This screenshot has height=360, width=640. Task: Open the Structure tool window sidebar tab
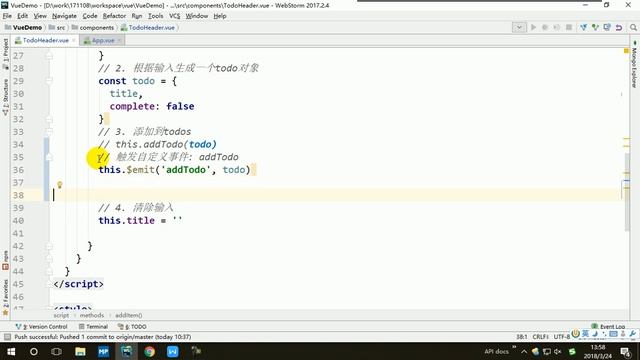click(5, 97)
